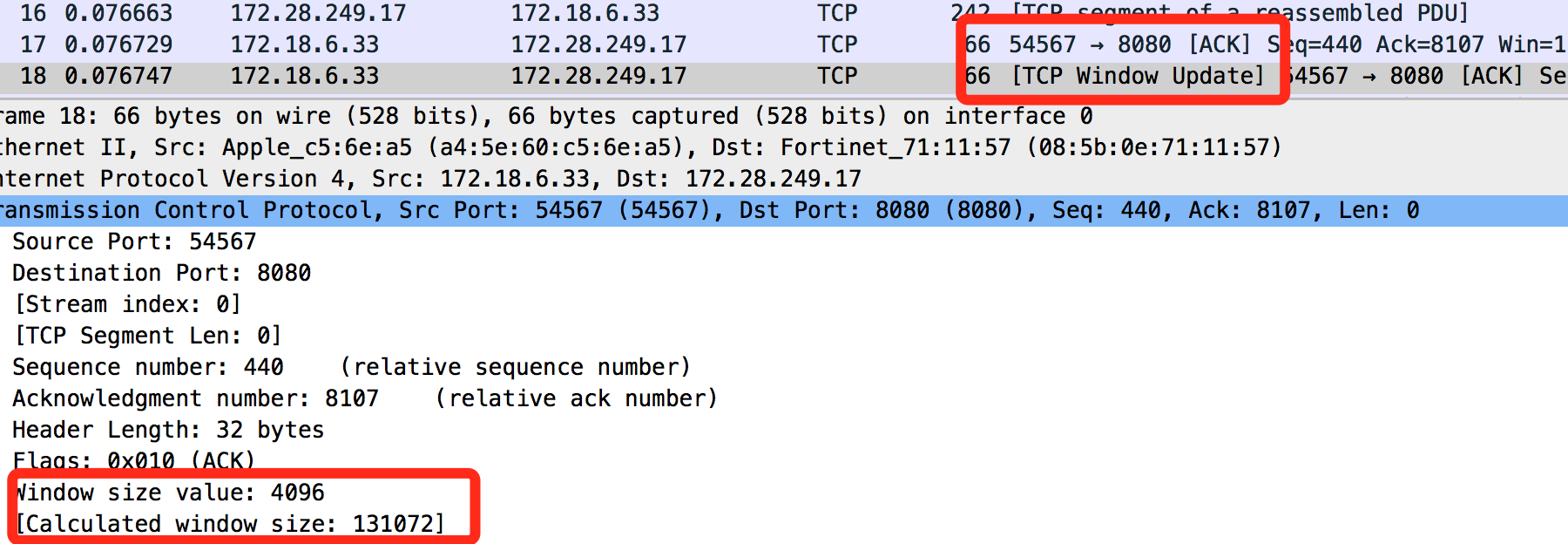Select the Calculated window size: 131072 line

(x=230, y=524)
